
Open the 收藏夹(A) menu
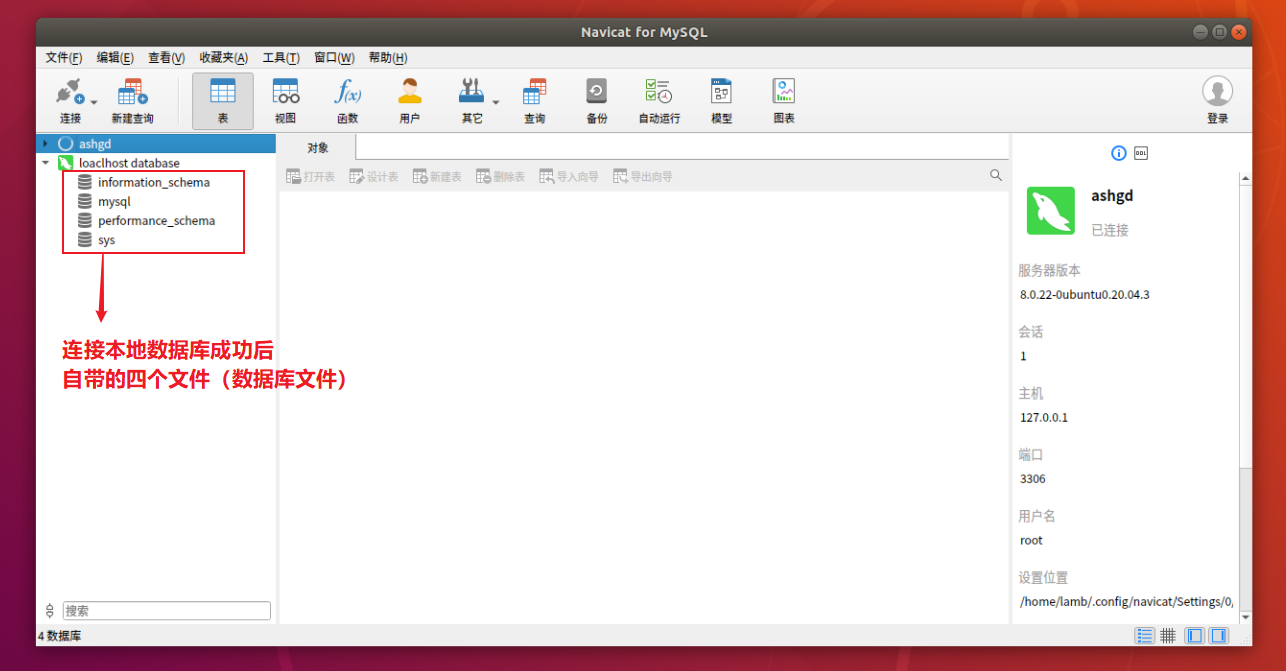(224, 58)
